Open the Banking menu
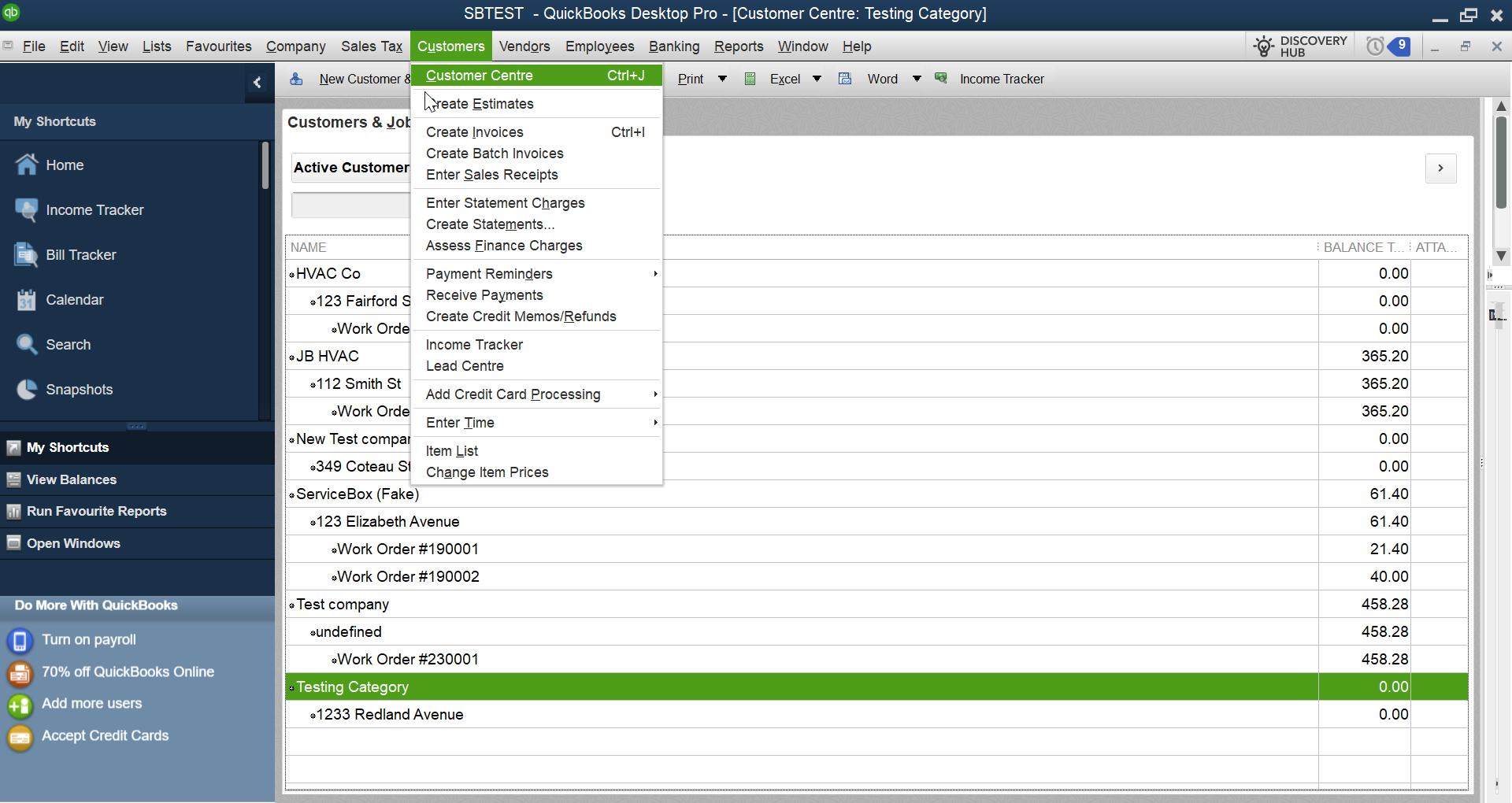This screenshot has width=1512, height=803. click(674, 46)
